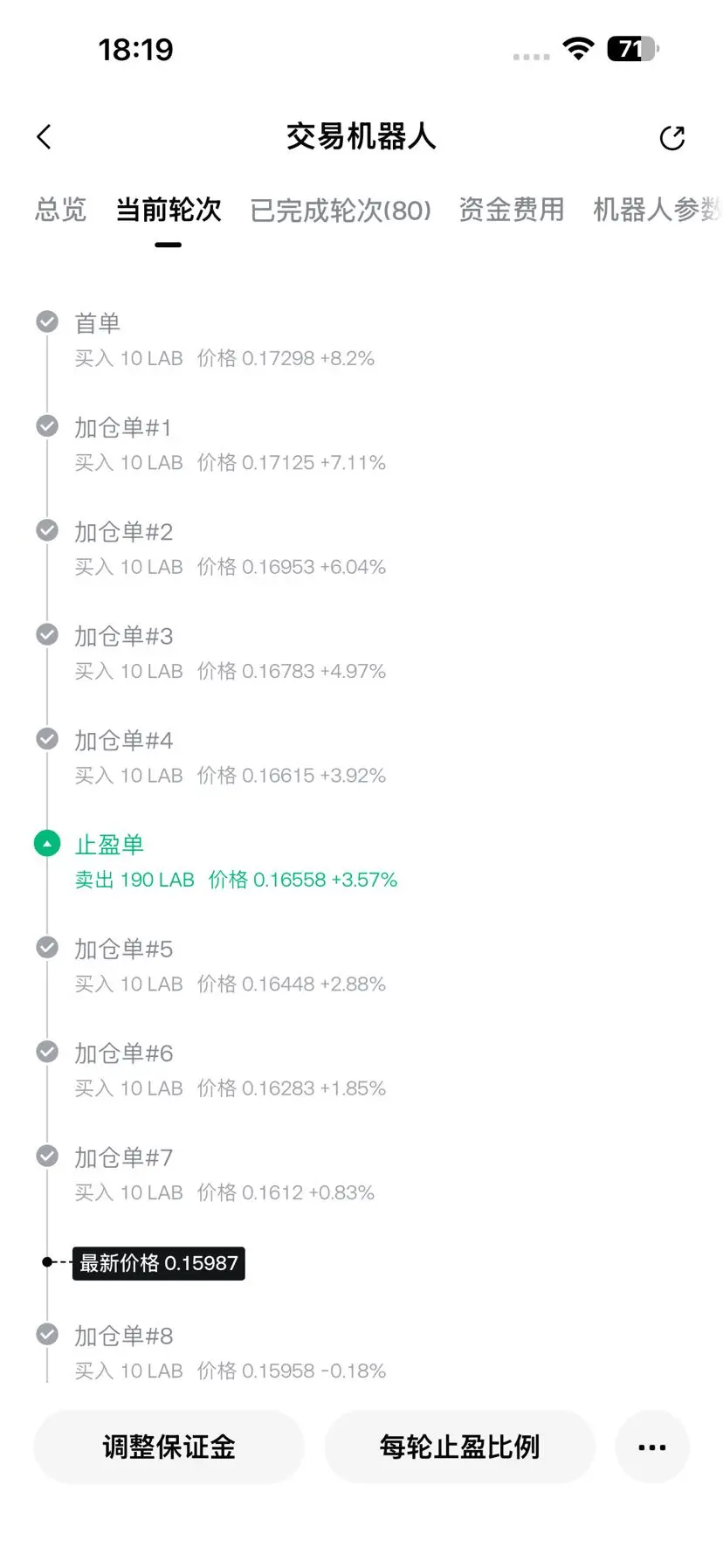Tap the 每轮止盈比例 button
723x1568 pixels.
pyautogui.click(x=459, y=1447)
